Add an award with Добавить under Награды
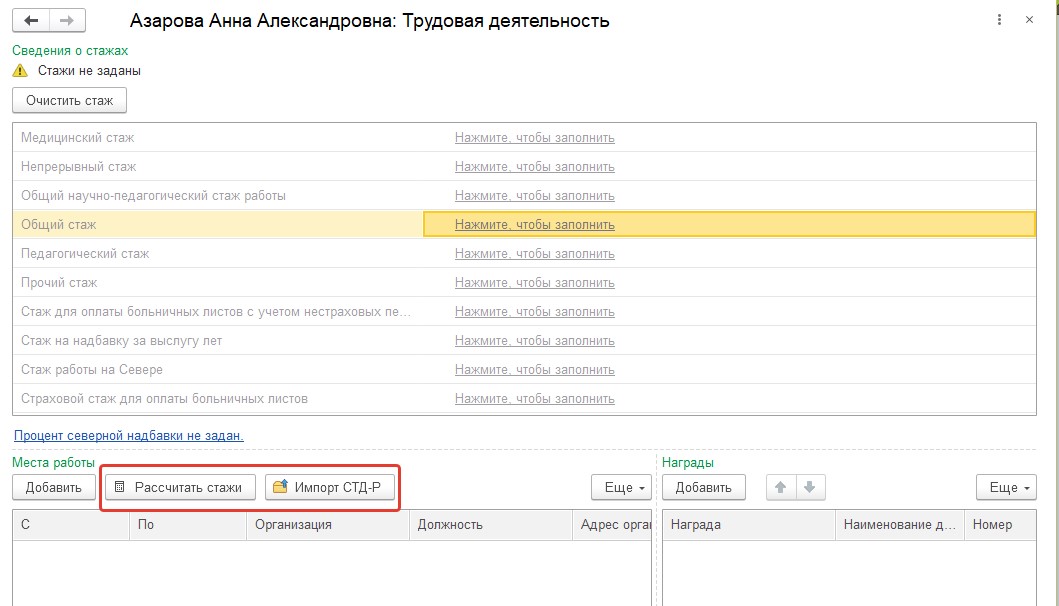1059x606 pixels. point(704,487)
